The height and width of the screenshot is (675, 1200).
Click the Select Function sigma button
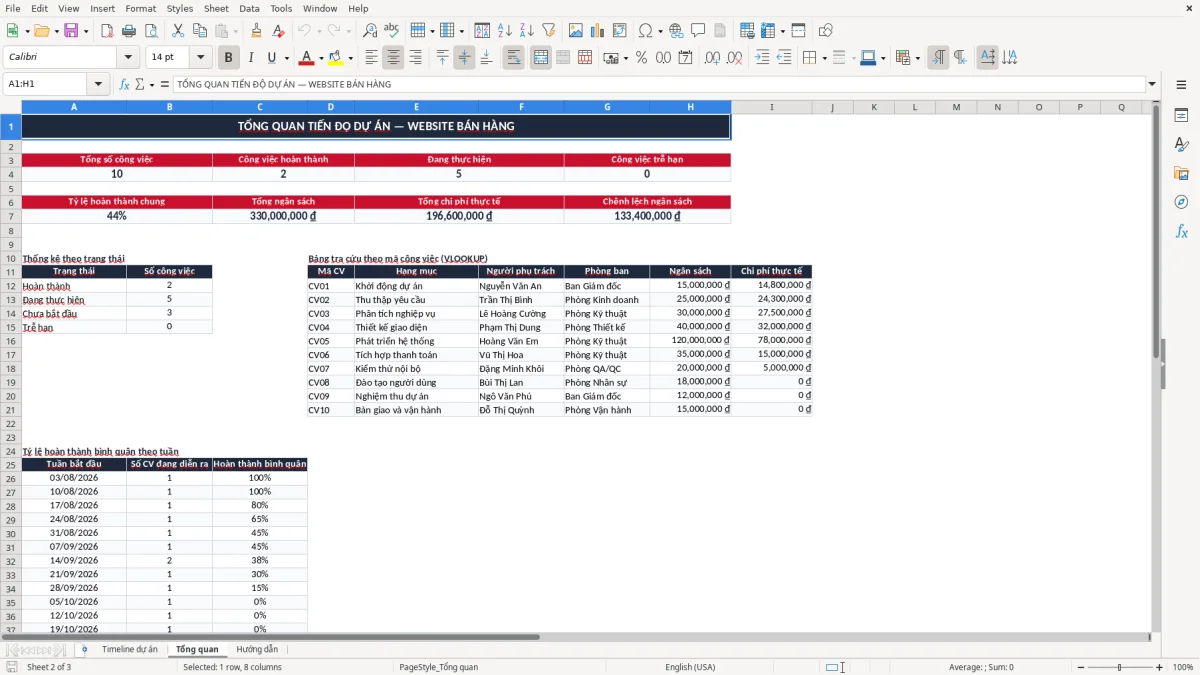tap(140, 84)
